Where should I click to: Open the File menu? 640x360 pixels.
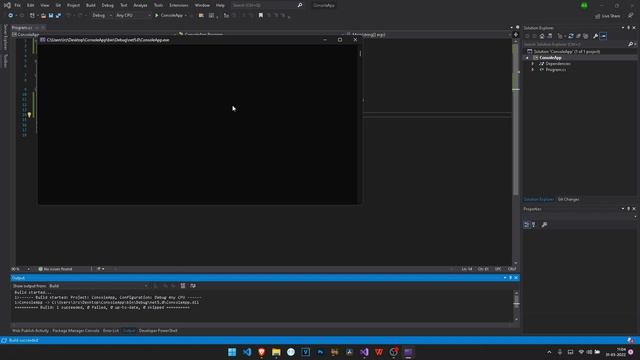coord(18,5)
